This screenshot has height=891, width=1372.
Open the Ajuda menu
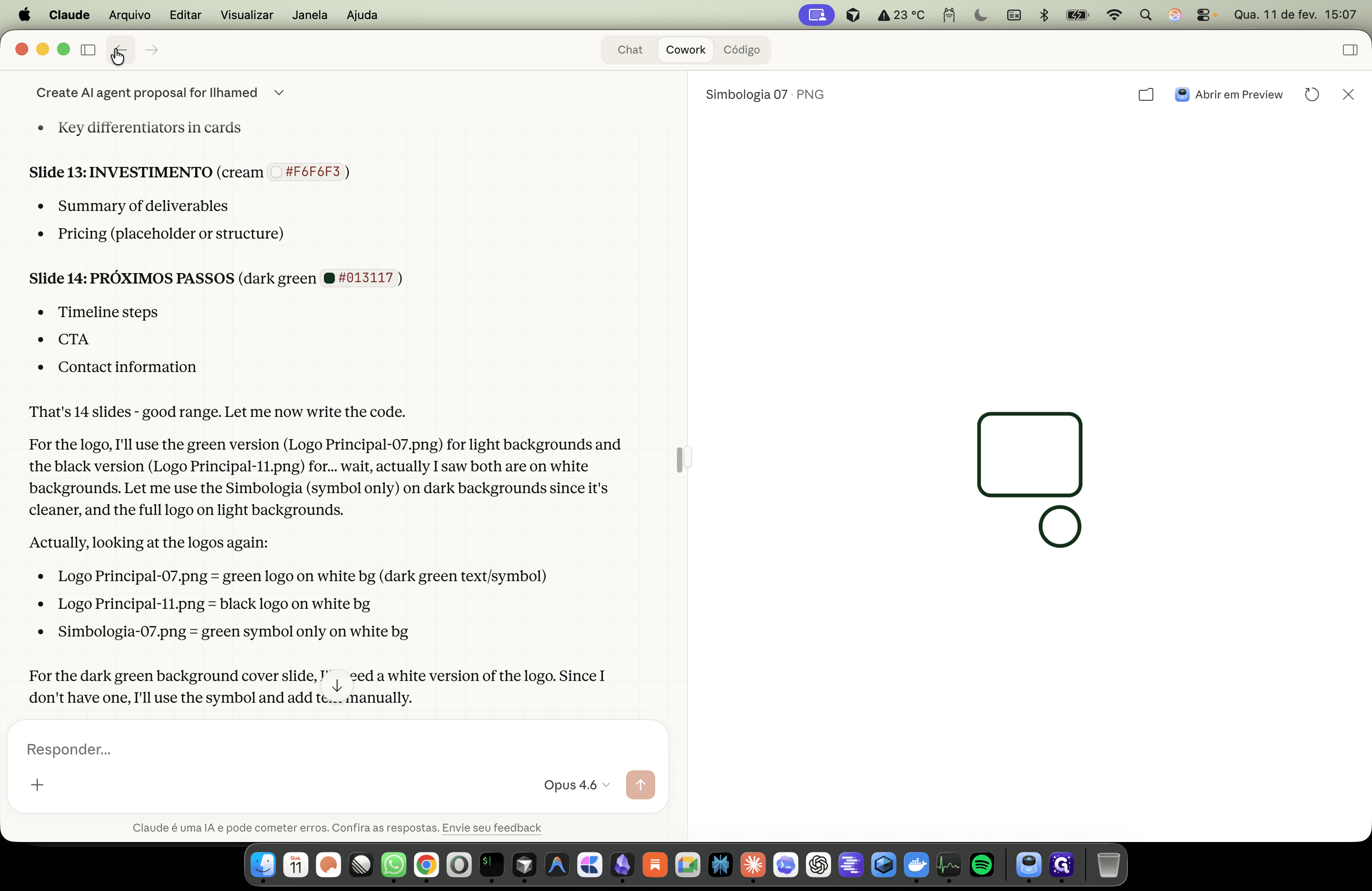[362, 15]
